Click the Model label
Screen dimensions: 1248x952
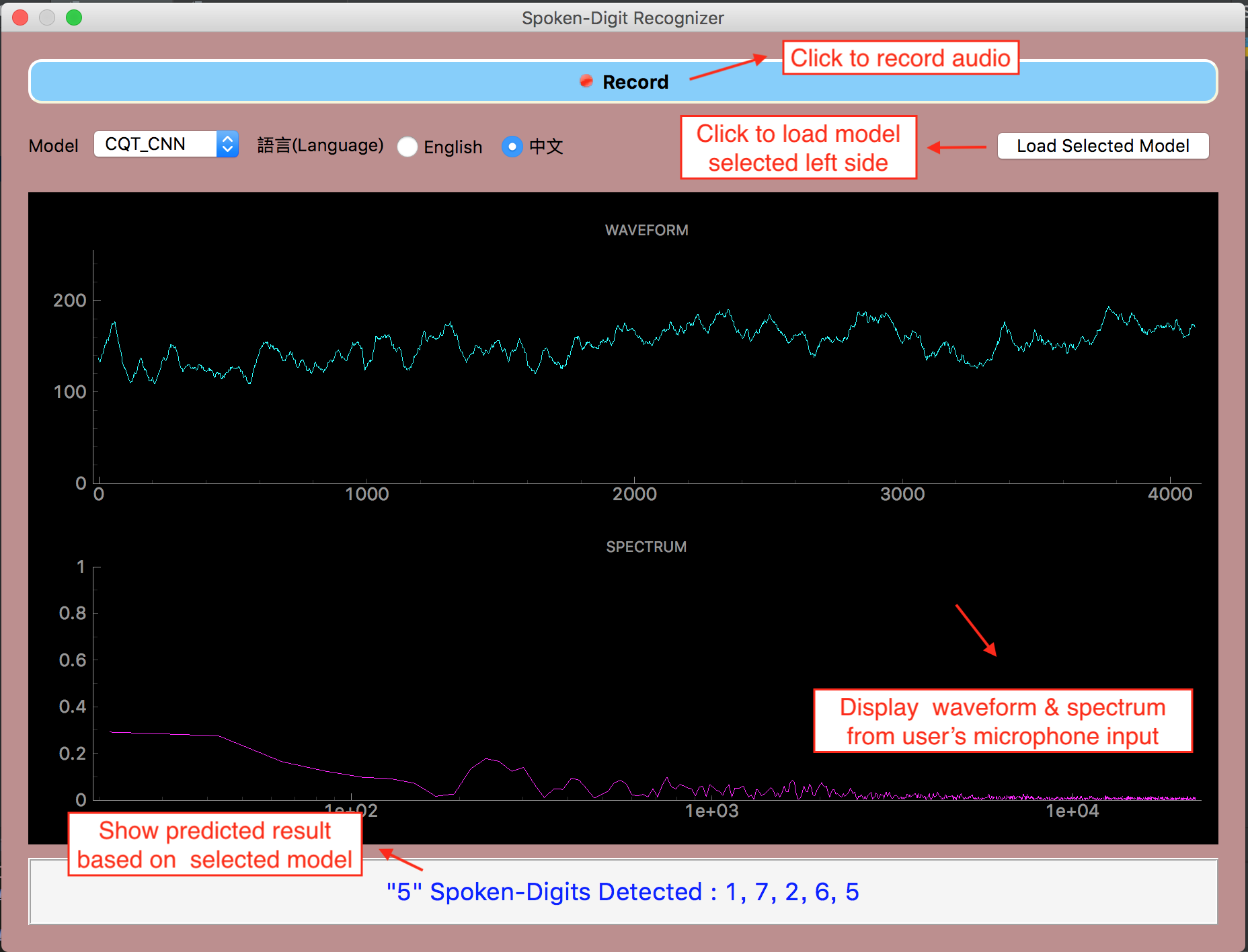click(54, 146)
